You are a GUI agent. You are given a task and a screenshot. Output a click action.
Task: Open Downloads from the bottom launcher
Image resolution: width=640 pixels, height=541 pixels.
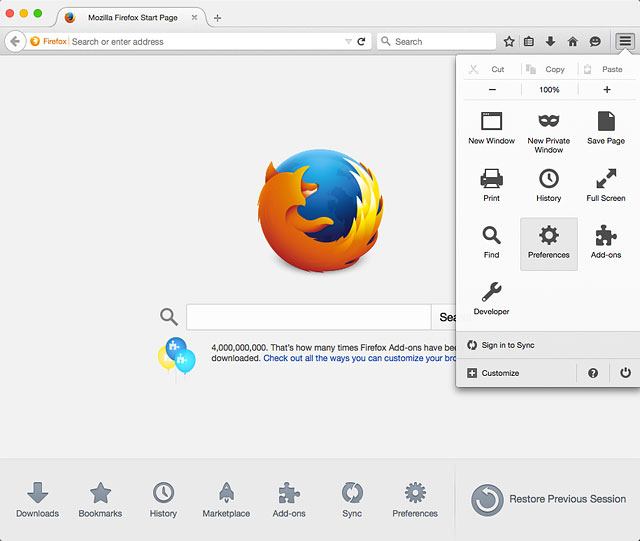[x=38, y=500]
